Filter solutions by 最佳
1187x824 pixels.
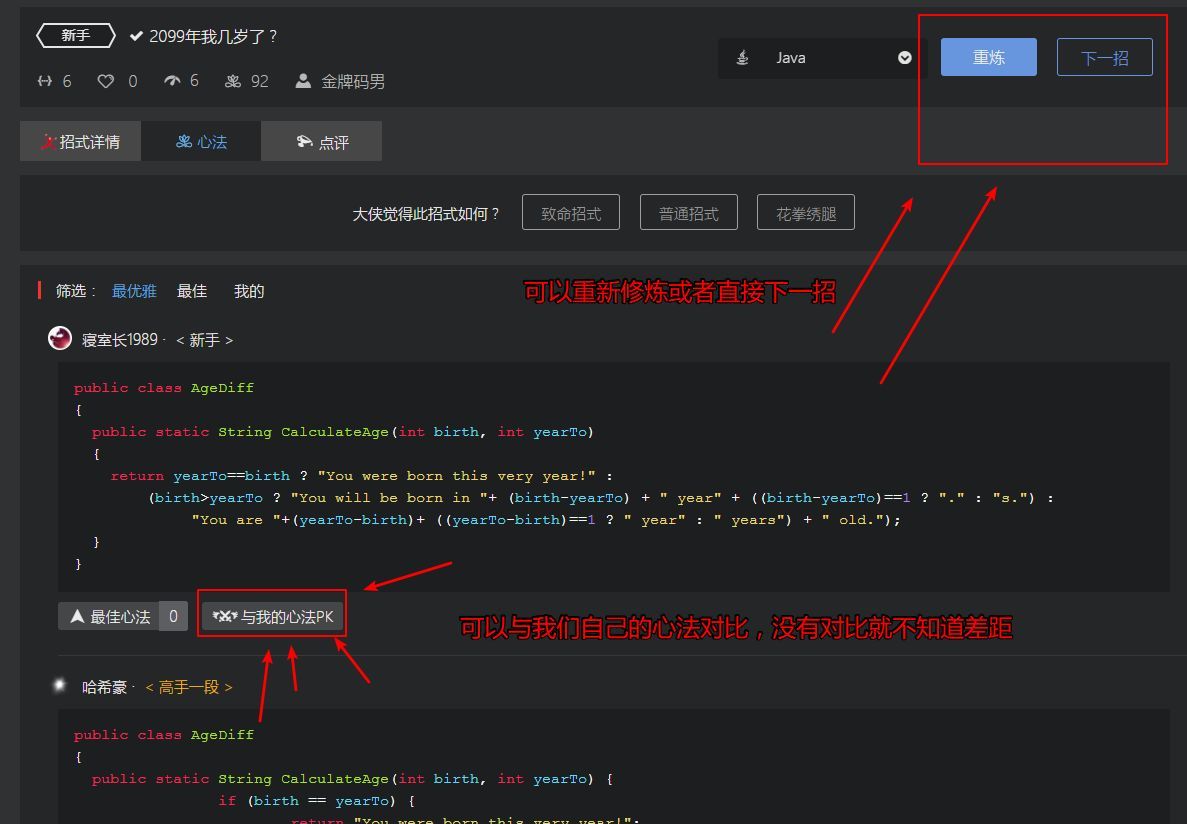(x=192, y=291)
